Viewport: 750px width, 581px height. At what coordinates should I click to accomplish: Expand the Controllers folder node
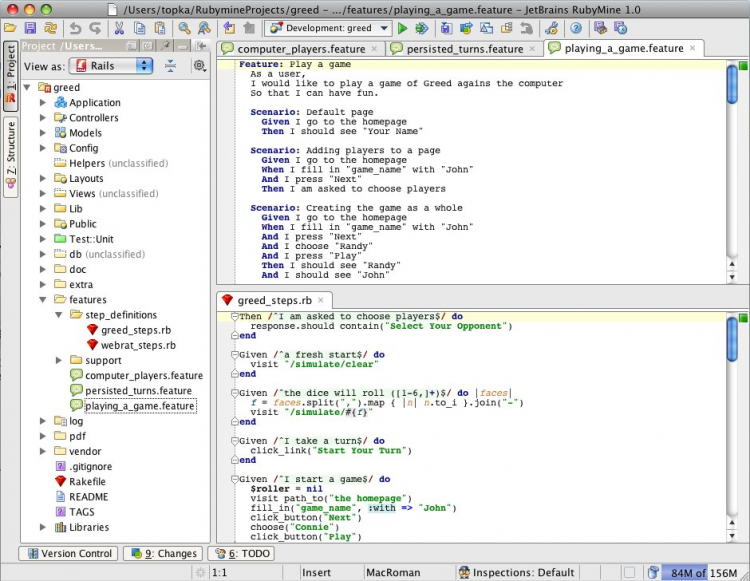pos(42,118)
